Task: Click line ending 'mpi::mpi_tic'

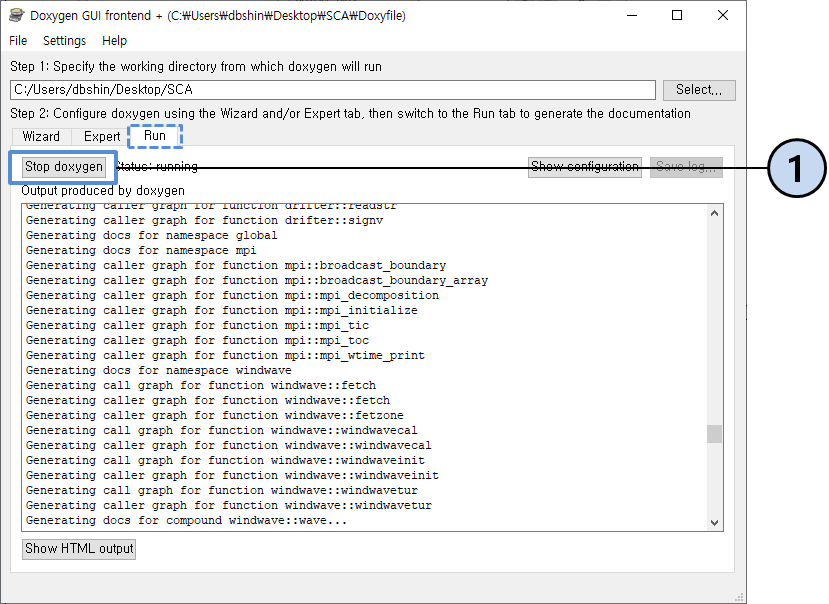Action: (x=197, y=325)
